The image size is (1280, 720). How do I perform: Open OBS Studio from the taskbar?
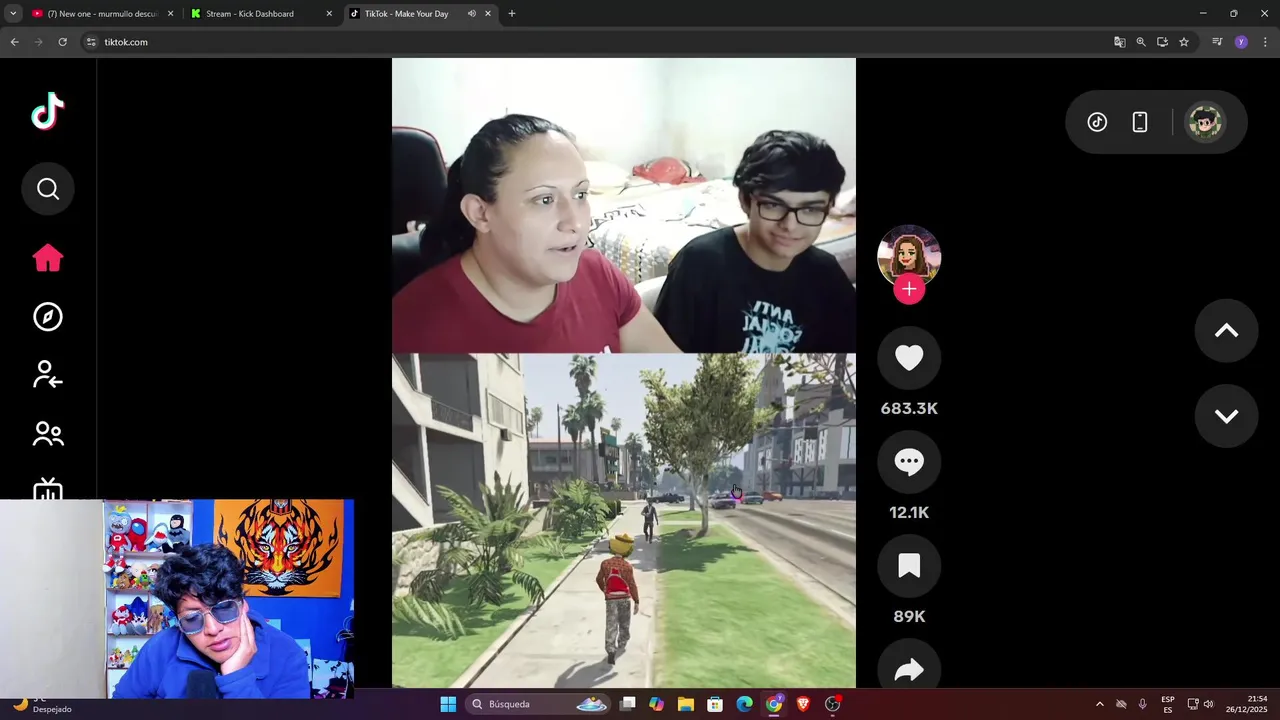(832, 704)
